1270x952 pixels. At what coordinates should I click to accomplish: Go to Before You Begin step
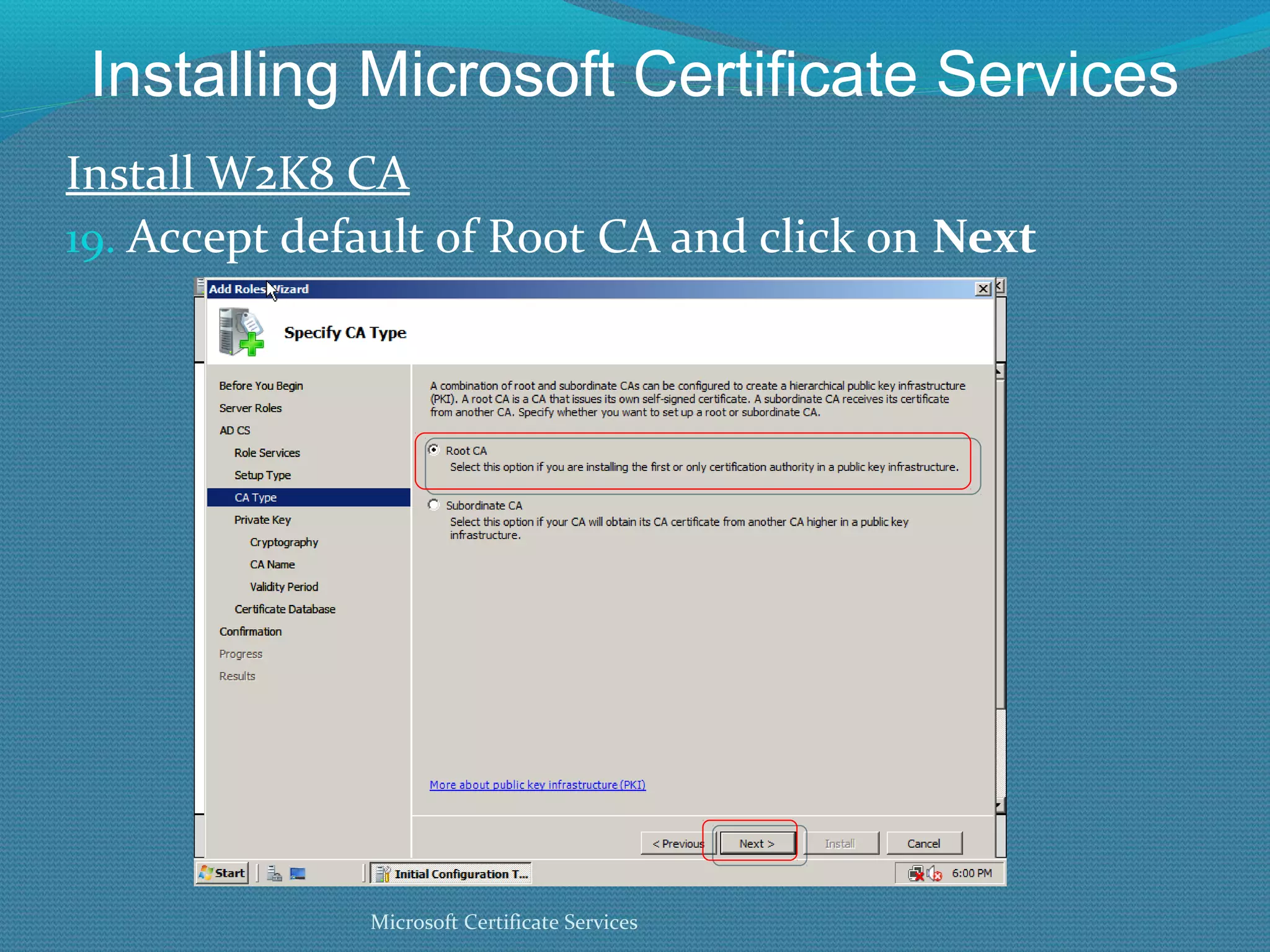click(x=261, y=386)
